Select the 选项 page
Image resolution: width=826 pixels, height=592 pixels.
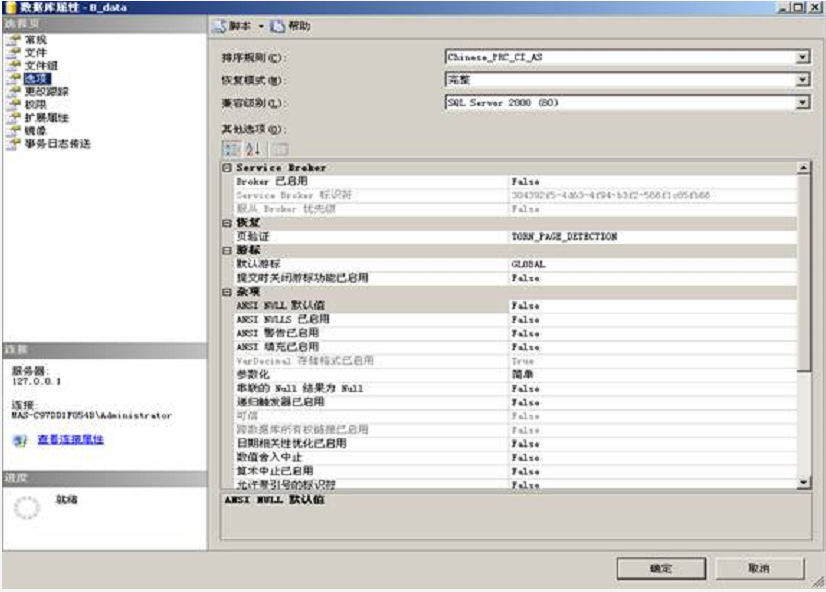37,78
